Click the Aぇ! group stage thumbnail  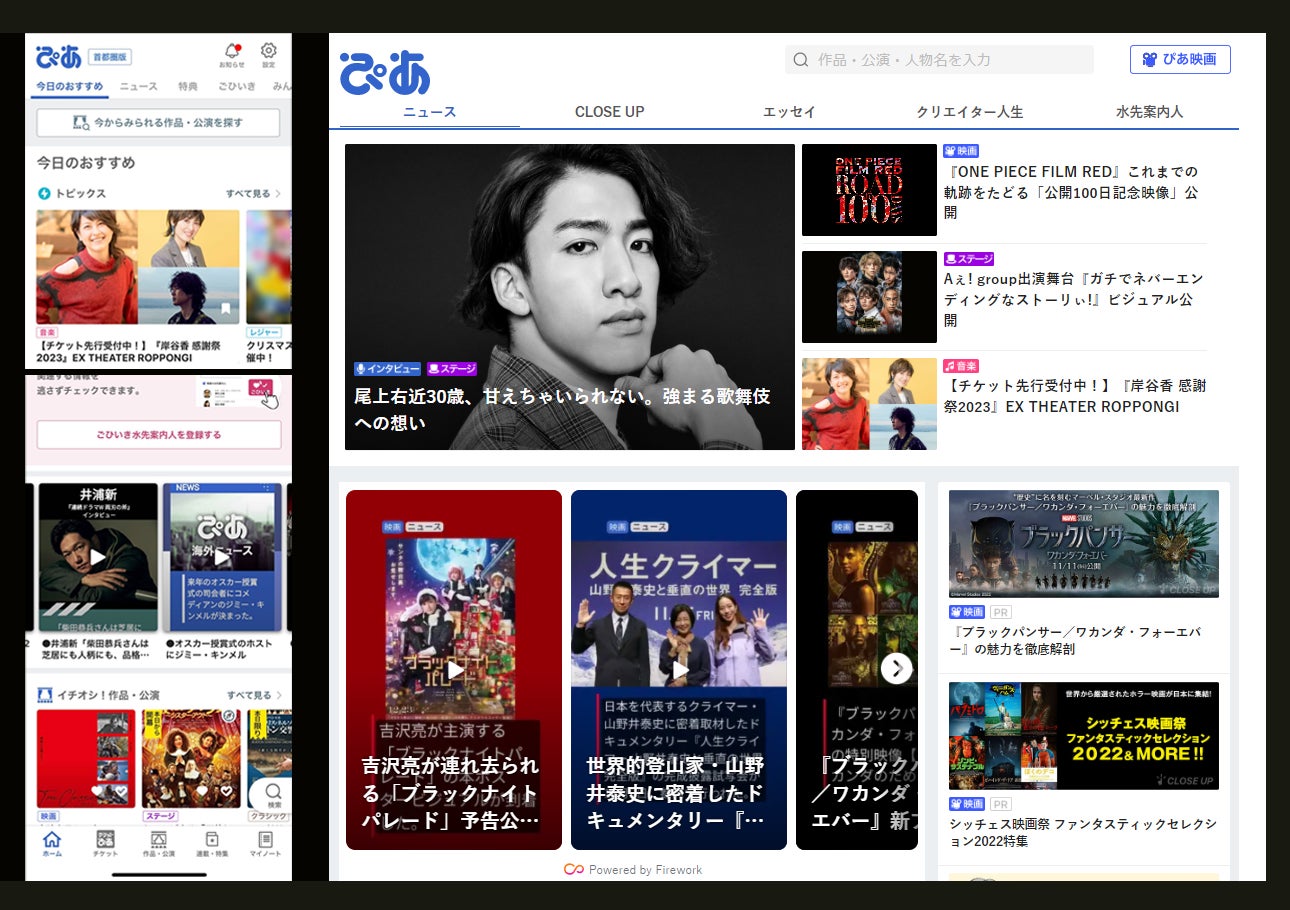tap(869, 297)
